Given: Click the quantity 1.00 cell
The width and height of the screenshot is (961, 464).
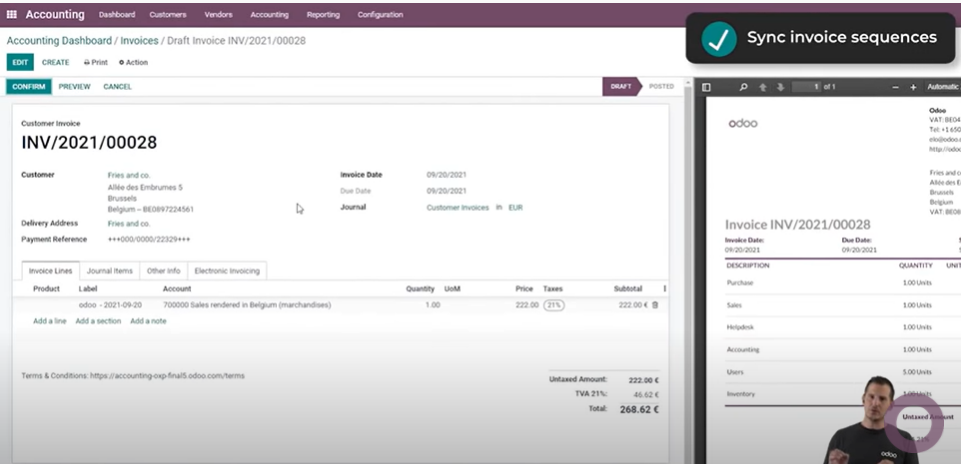Looking at the screenshot, I should coord(433,305).
